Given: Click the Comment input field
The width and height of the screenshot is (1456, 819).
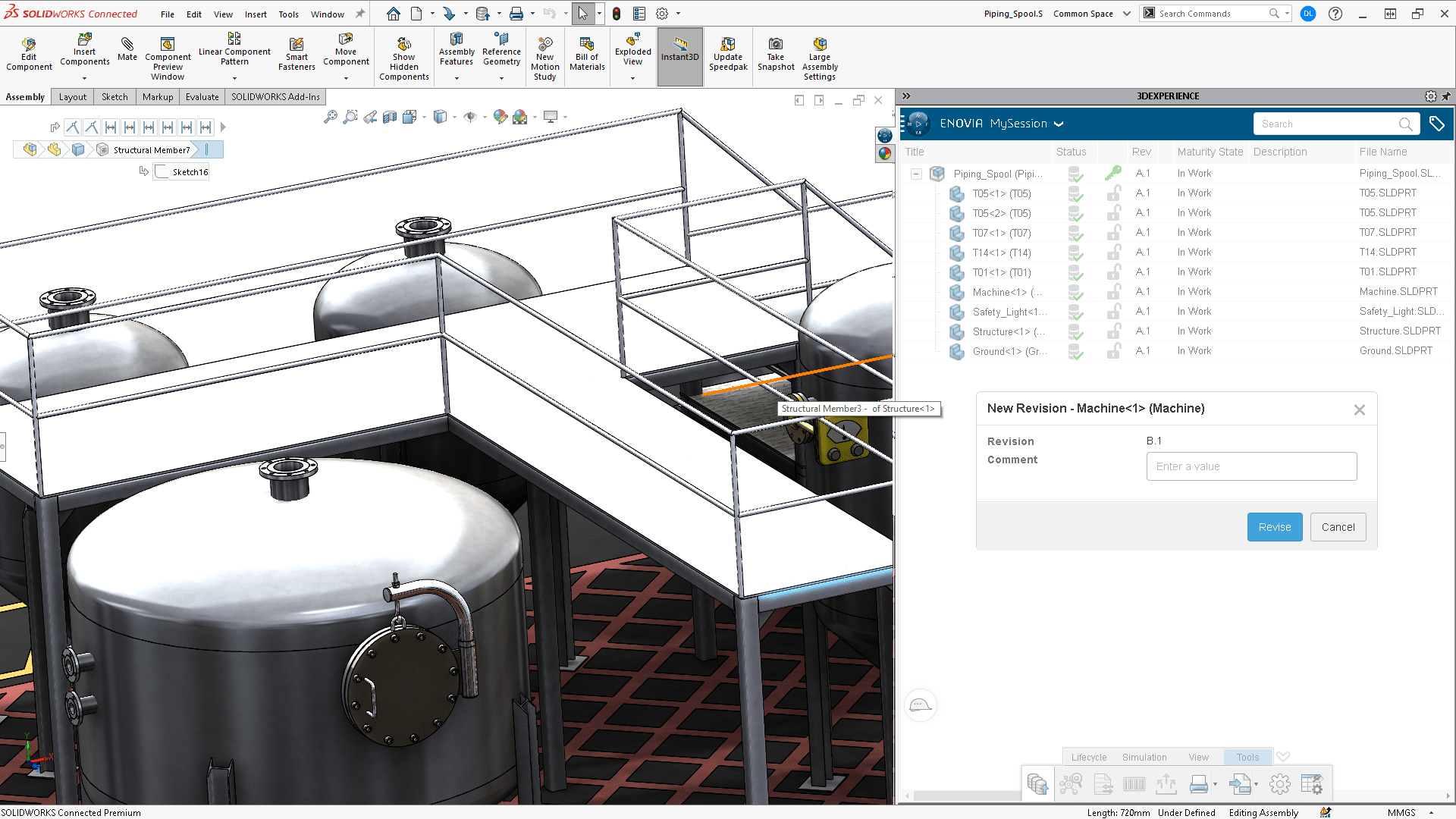Looking at the screenshot, I should 1252,466.
